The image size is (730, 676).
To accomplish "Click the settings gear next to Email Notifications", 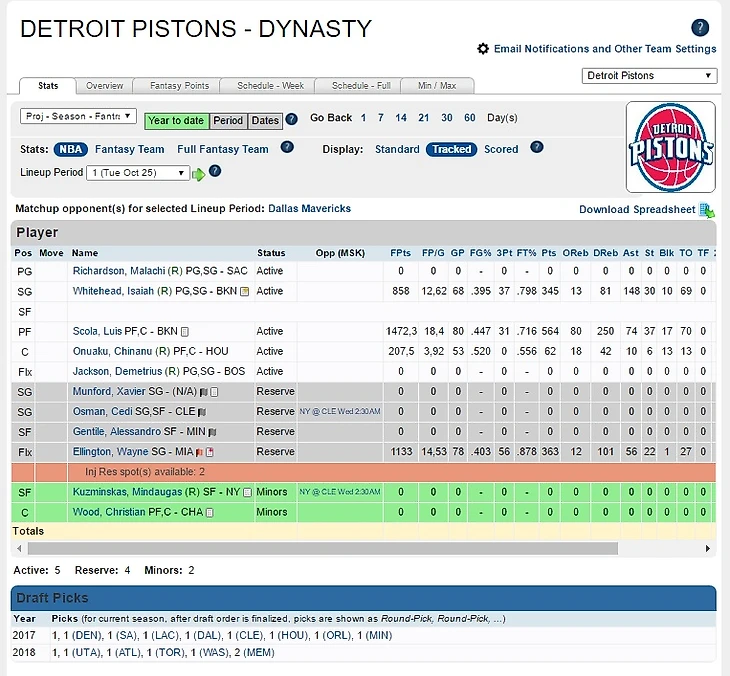I will pyautogui.click(x=484, y=49).
